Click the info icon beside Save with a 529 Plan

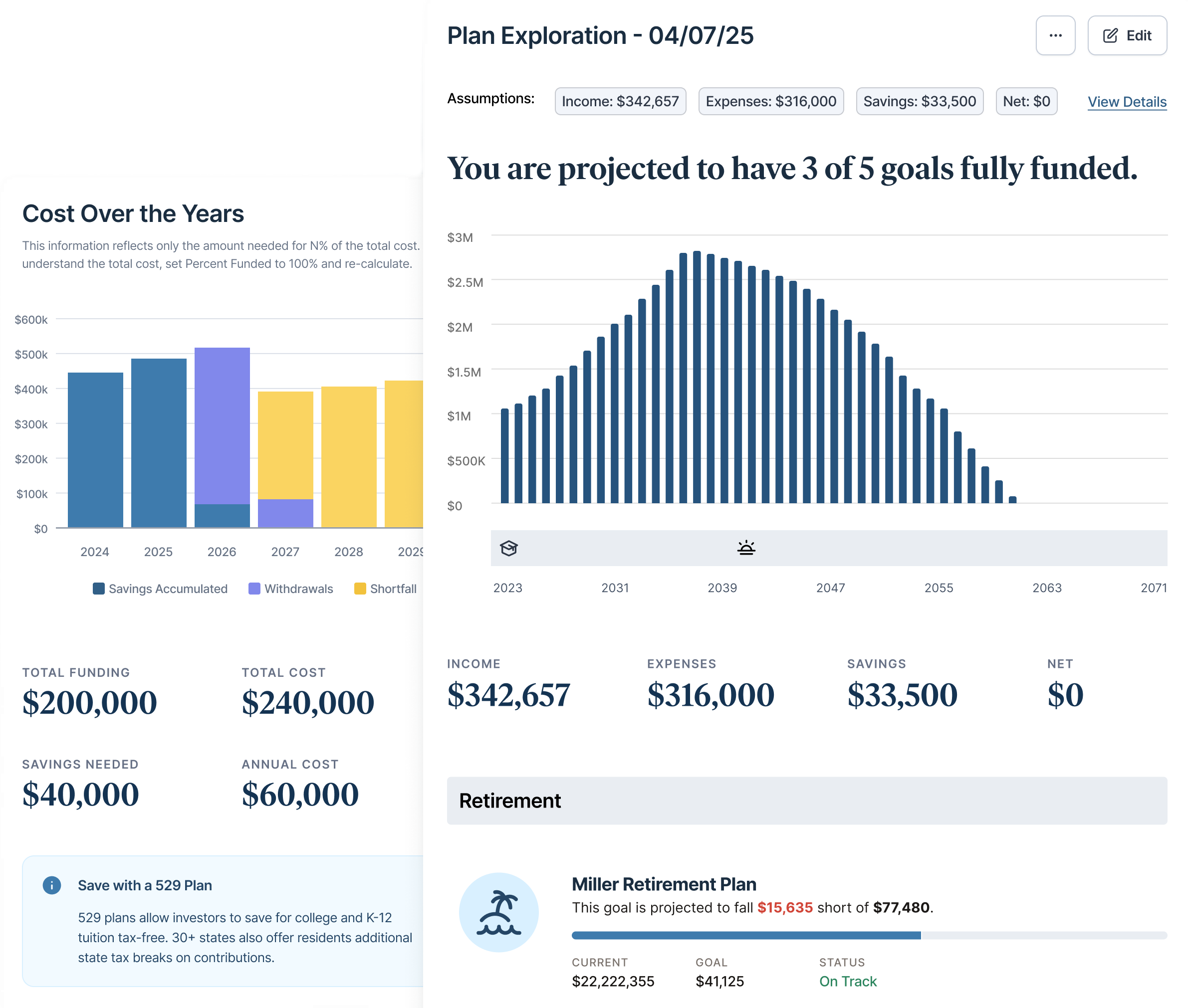pyautogui.click(x=52, y=885)
